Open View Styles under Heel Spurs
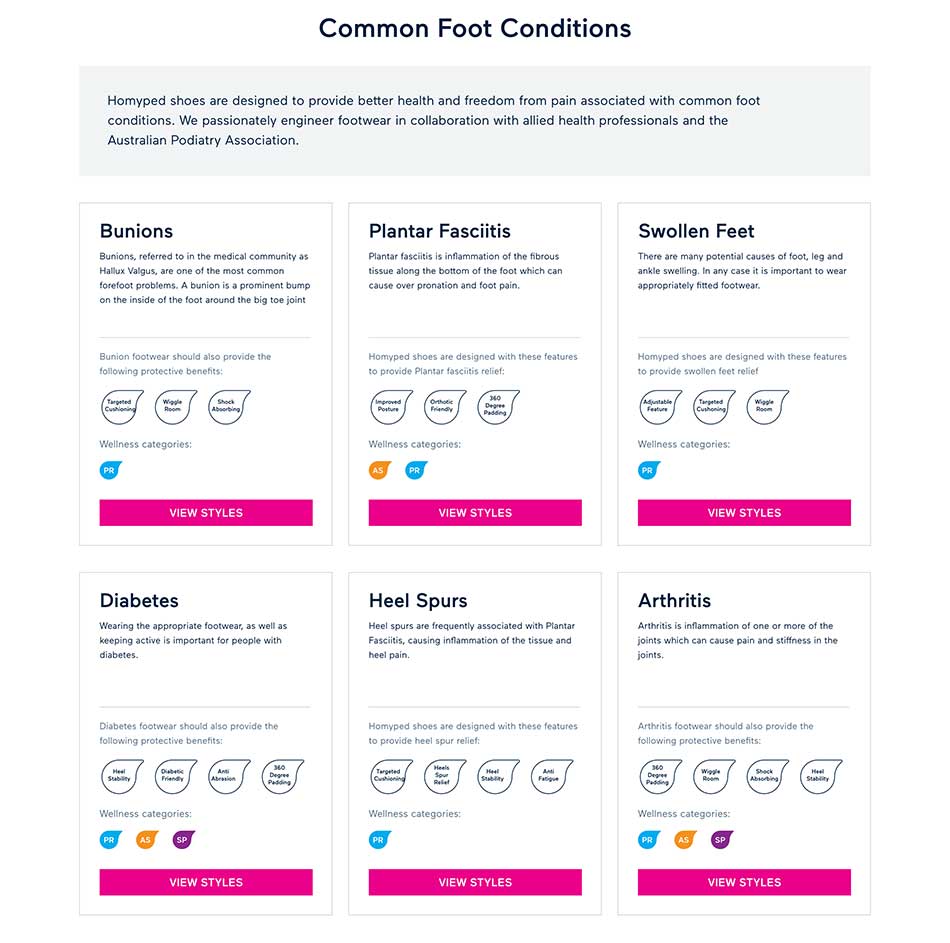Viewport: 950px width, 943px height. point(475,882)
